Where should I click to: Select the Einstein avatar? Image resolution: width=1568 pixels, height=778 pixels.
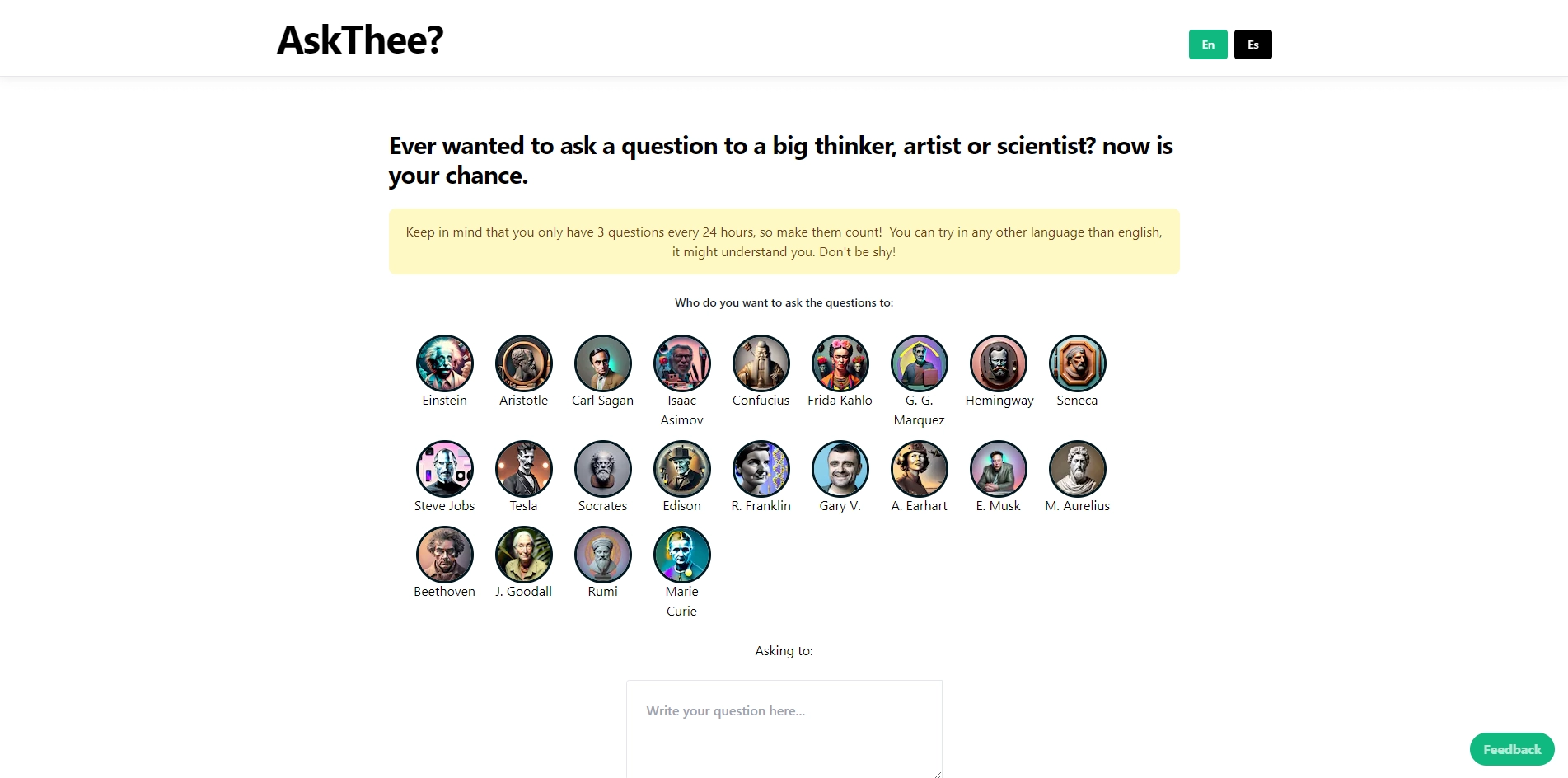coord(445,363)
